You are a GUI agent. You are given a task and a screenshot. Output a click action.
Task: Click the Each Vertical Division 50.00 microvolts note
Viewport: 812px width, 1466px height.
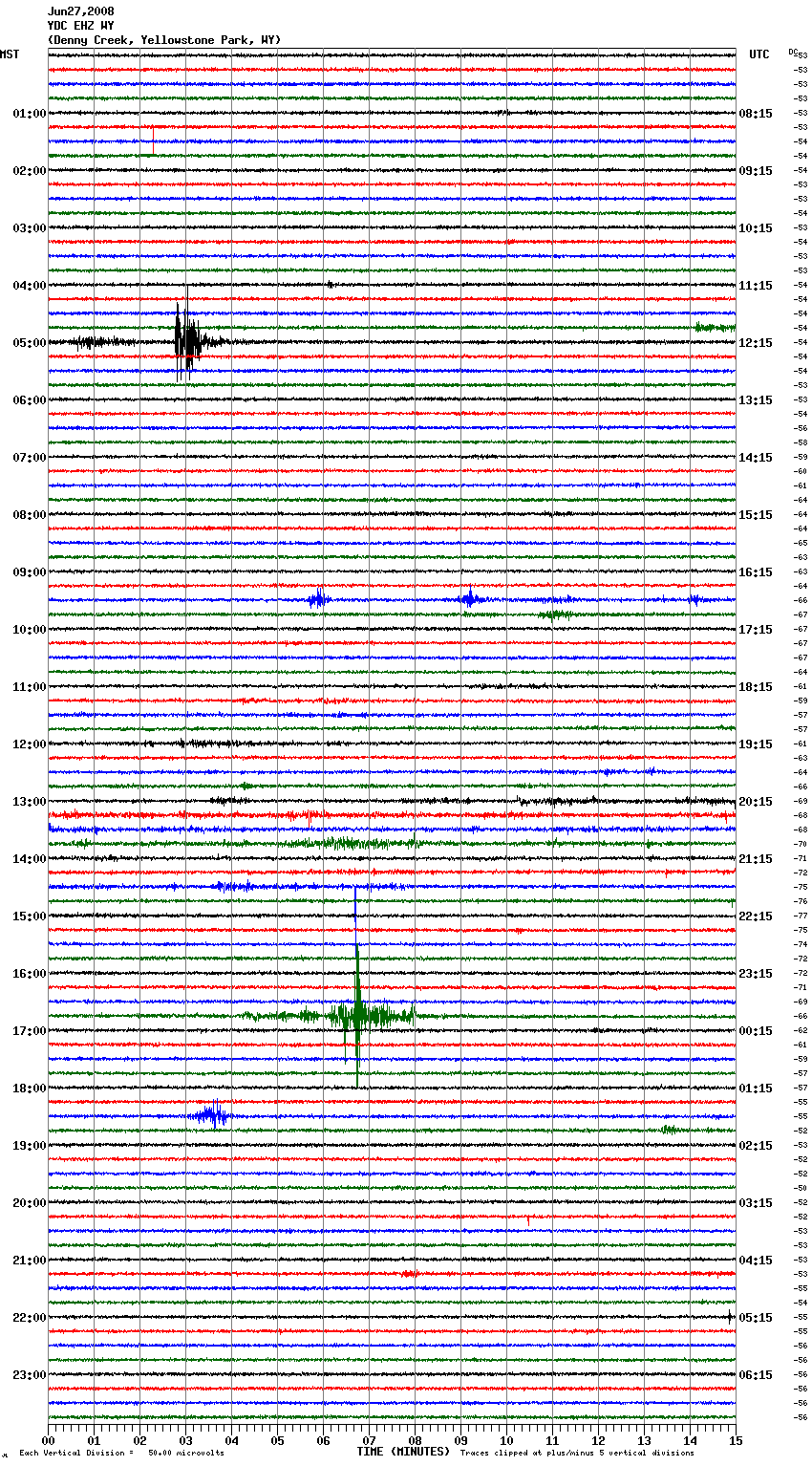[x=121, y=1453]
